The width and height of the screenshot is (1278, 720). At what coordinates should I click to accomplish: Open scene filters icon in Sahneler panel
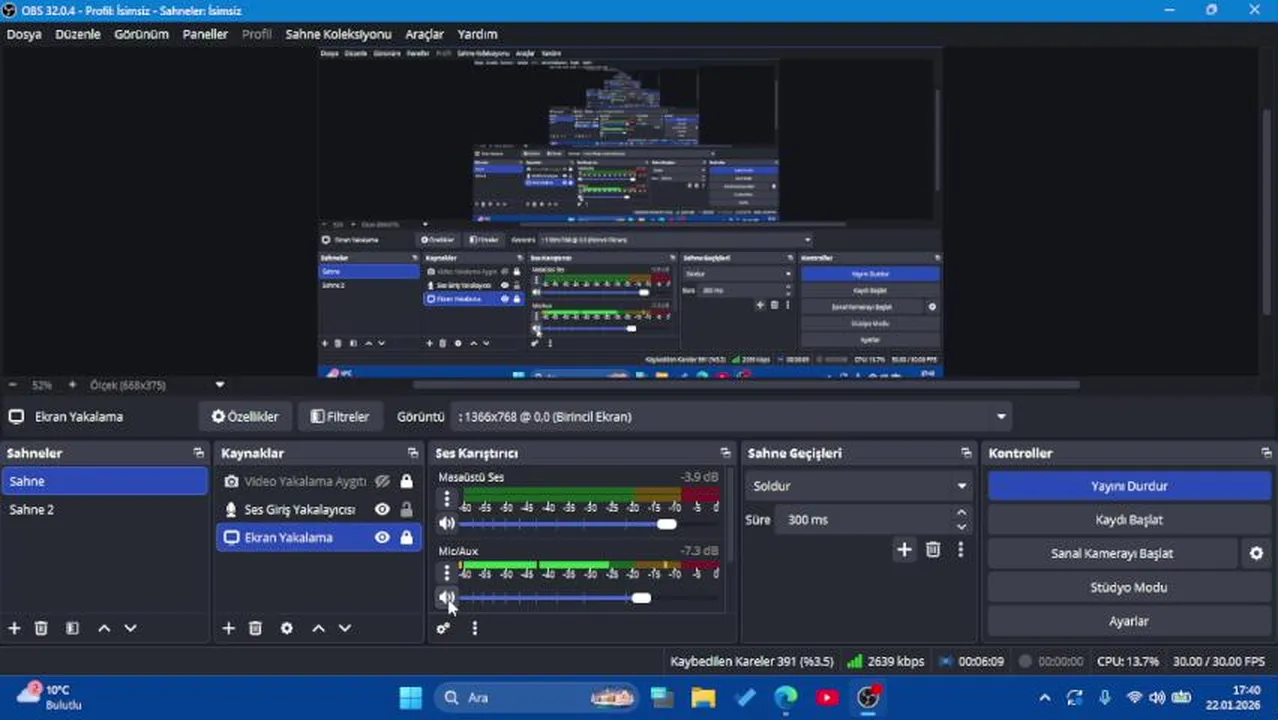coord(72,628)
